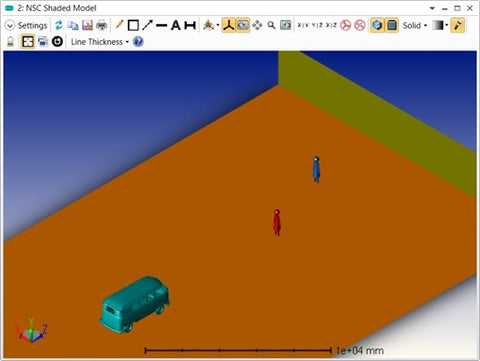
Task: Toggle the fit-to-window frame button
Action: 28,42
